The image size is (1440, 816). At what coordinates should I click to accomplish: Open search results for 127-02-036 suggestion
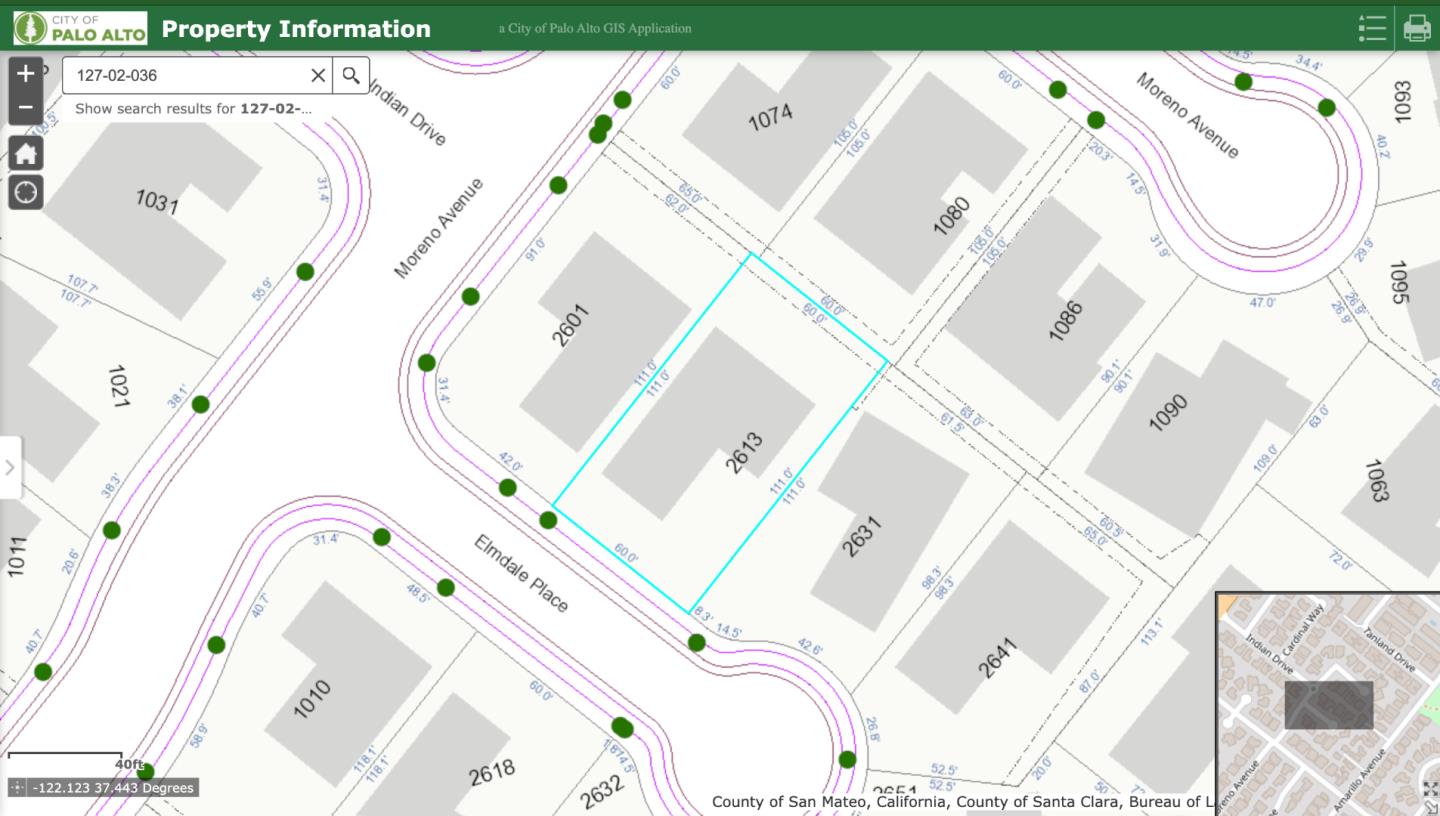(193, 108)
